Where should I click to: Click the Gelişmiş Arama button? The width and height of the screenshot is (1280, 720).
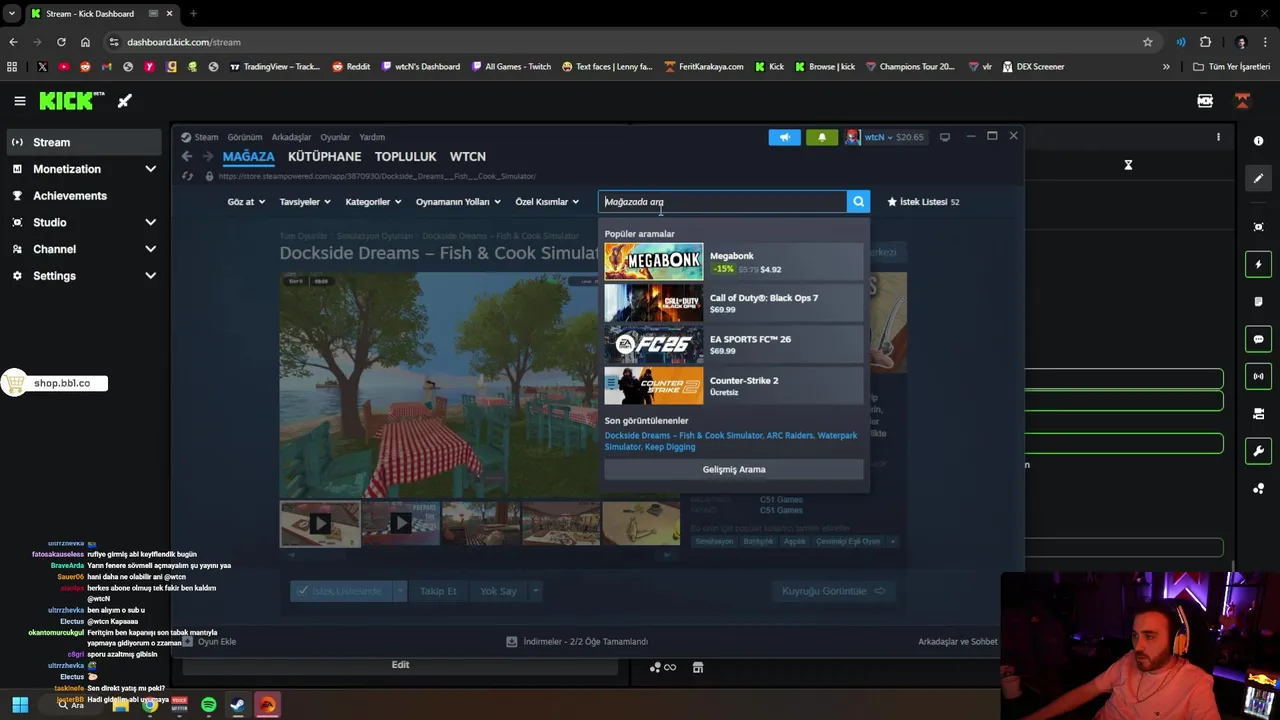pos(734,469)
